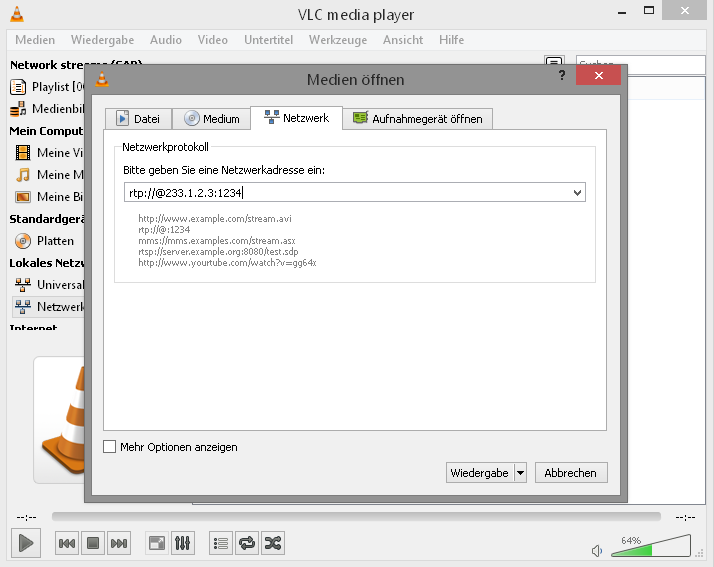Set volume on the volume slider
This screenshot has width=714, height=567.
[651, 546]
